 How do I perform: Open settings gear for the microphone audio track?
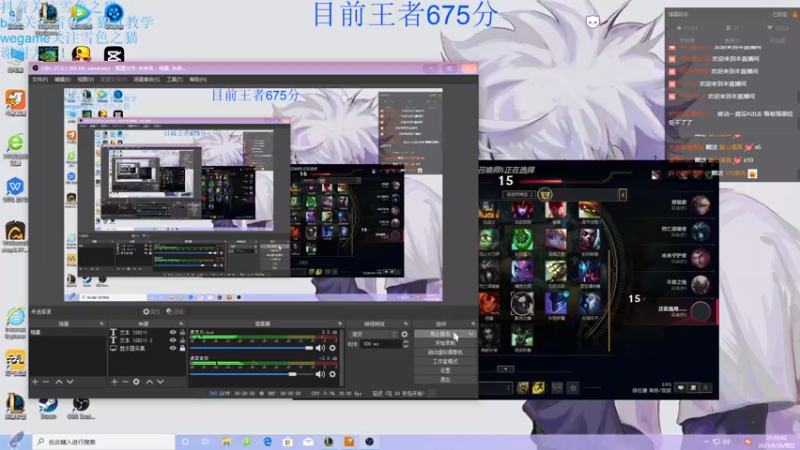pyautogui.click(x=332, y=348)
